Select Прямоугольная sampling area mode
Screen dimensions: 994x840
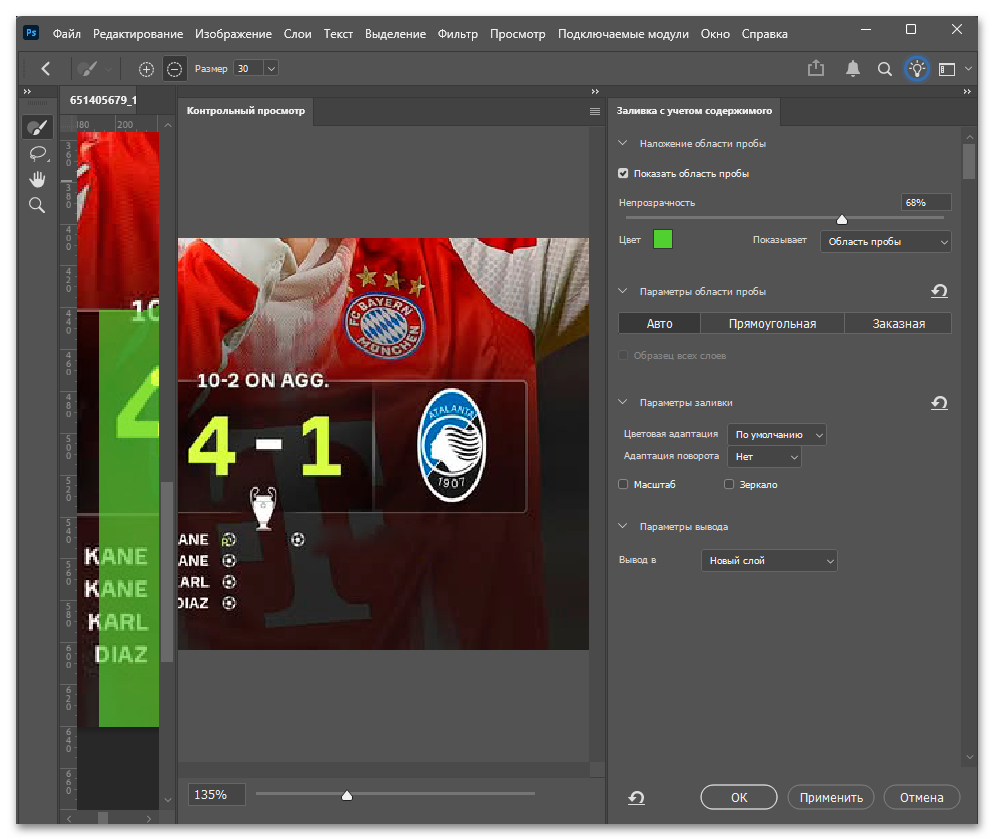pyautogui.click(x=772, y=323)
